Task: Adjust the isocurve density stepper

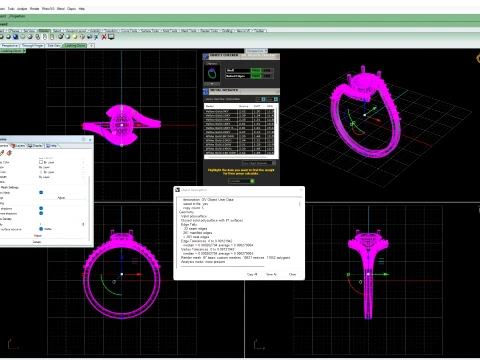Action: point(83,224)
